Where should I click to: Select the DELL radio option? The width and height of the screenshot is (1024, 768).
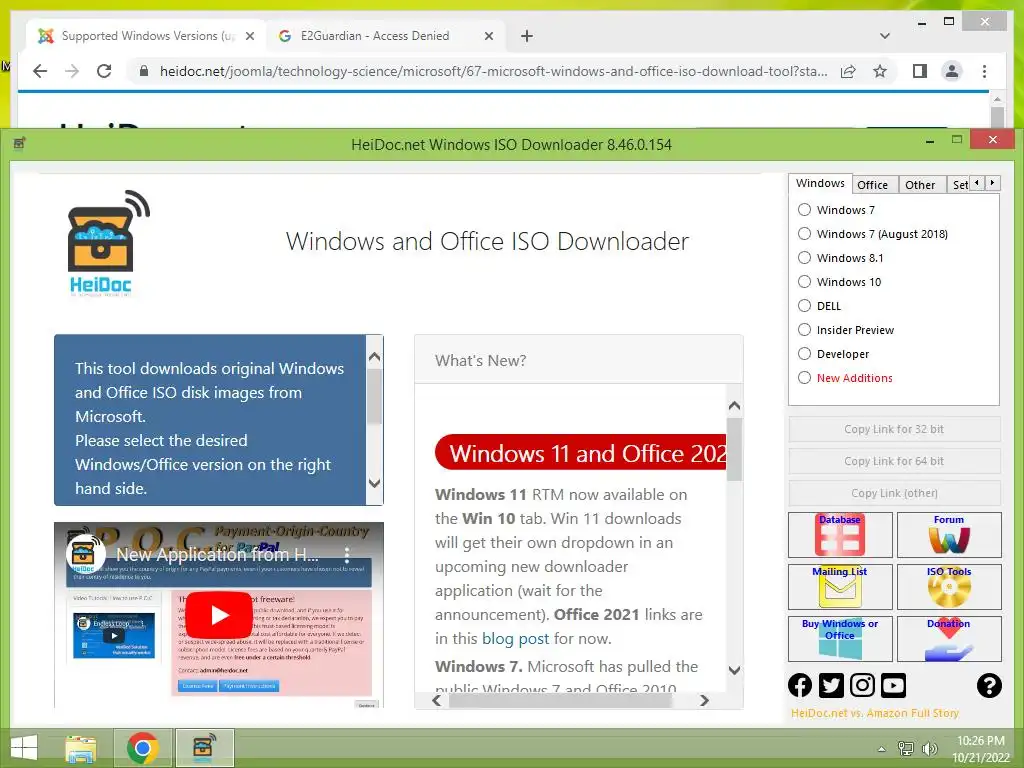(805, 306)
